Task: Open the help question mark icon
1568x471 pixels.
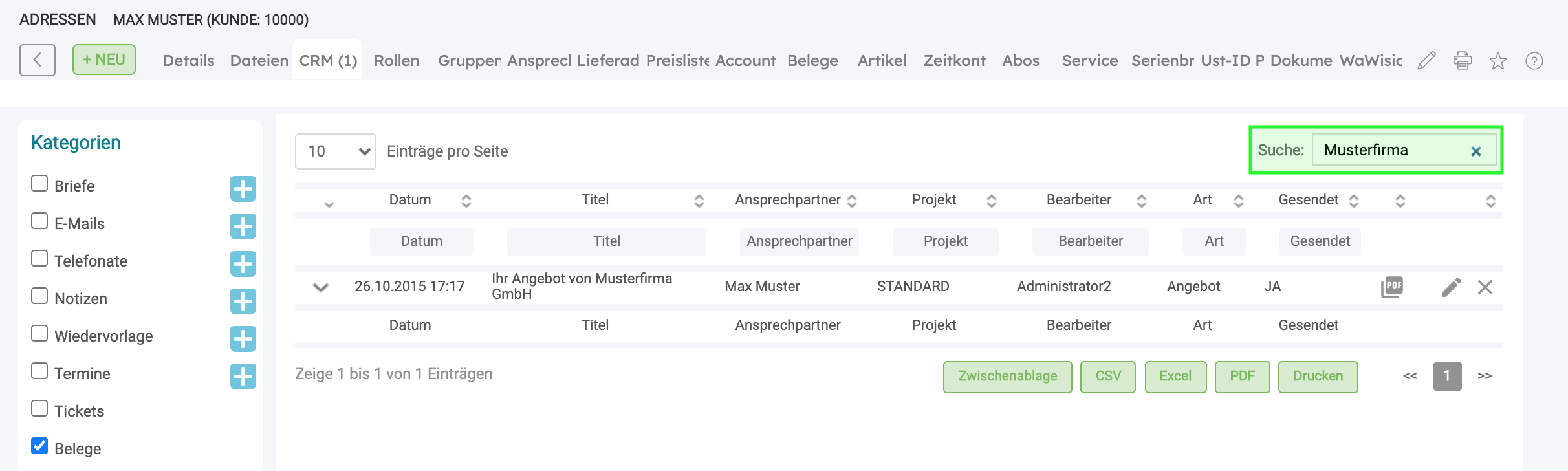Action: [x=1534, y=61]
